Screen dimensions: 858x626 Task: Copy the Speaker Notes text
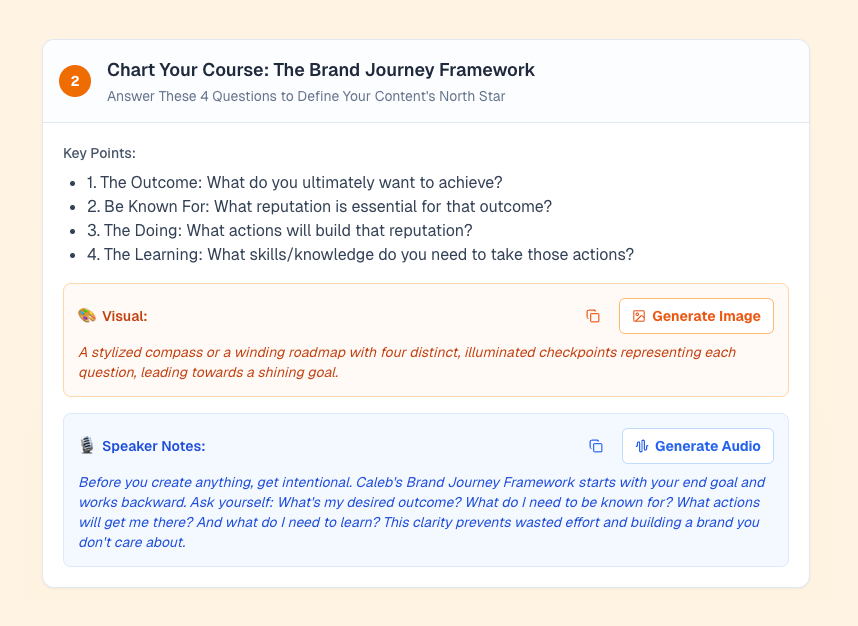[596, 446]
